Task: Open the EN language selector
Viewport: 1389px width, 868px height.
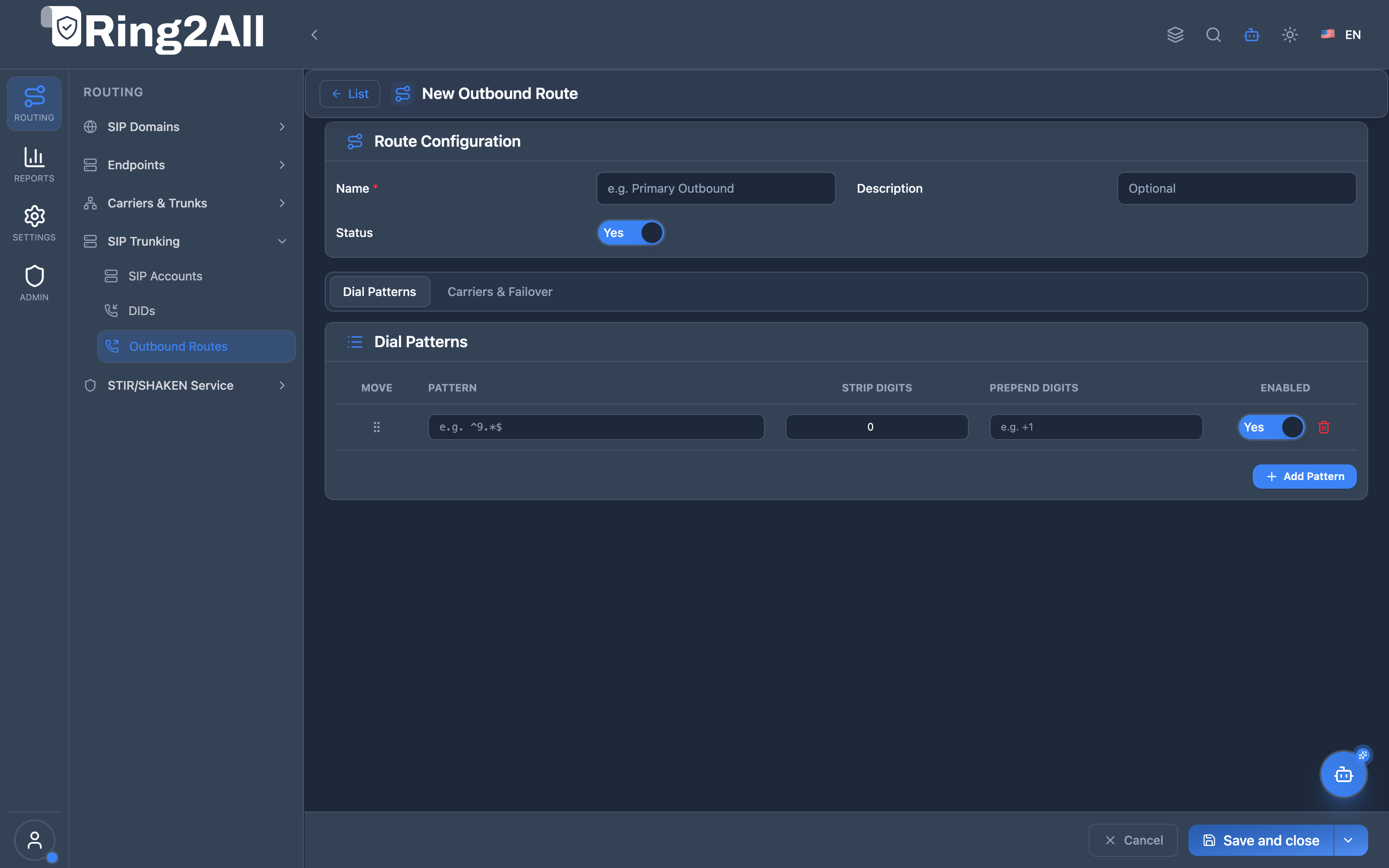Action: point(1341,34)
